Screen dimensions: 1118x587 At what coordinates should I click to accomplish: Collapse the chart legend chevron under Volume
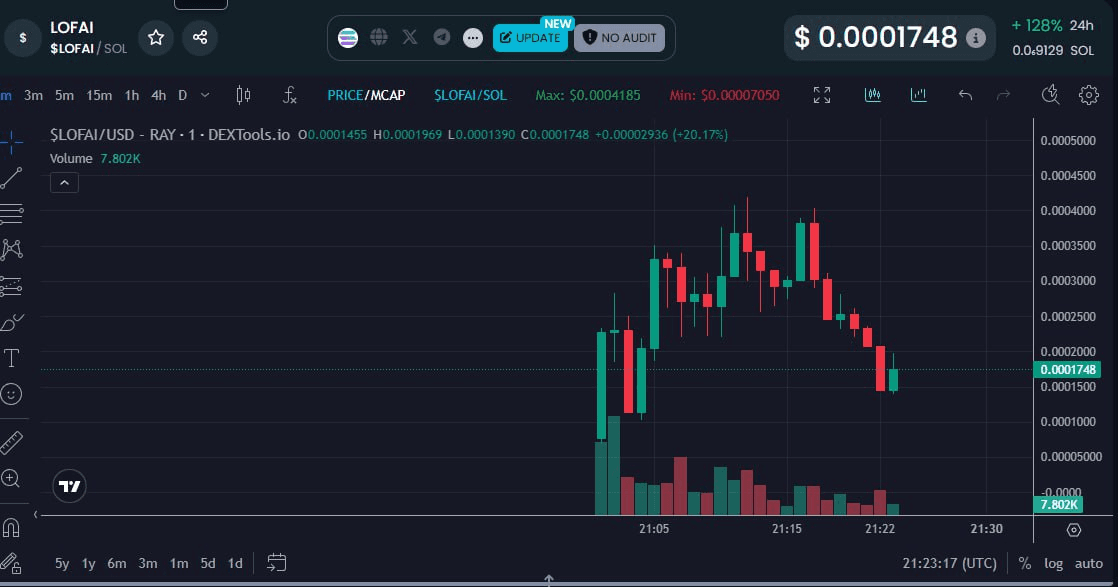tap(64, 183)
